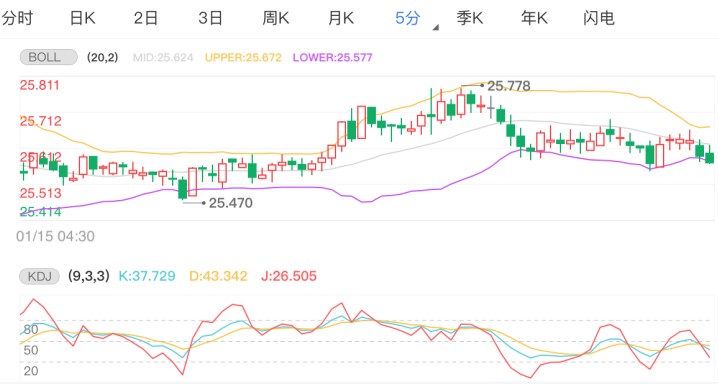Switch to the 年K yearly tab

[x=534, y=18]
